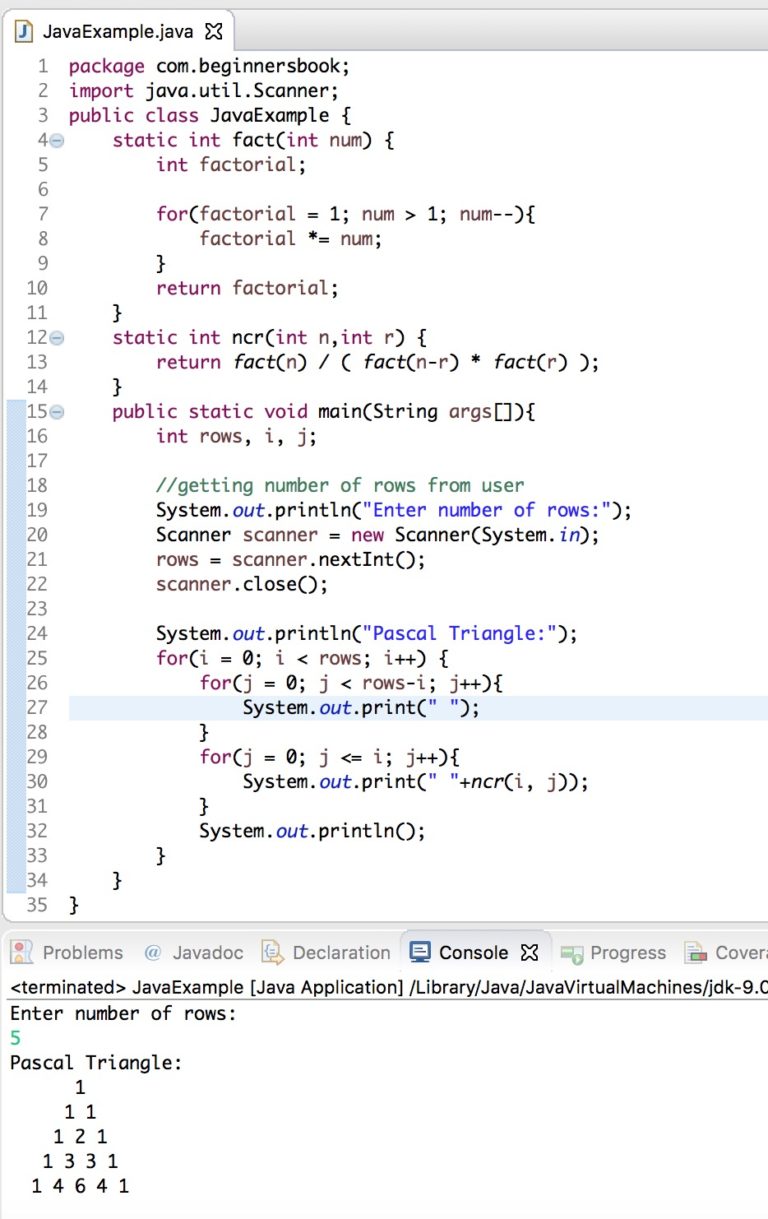Click console output row "1 2 1"
This screenshot has height=1219, width=768.
(80, 1137)
